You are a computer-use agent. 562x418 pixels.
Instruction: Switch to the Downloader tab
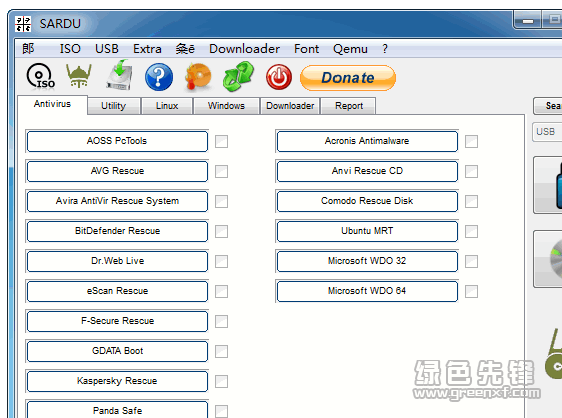(290, 106)
